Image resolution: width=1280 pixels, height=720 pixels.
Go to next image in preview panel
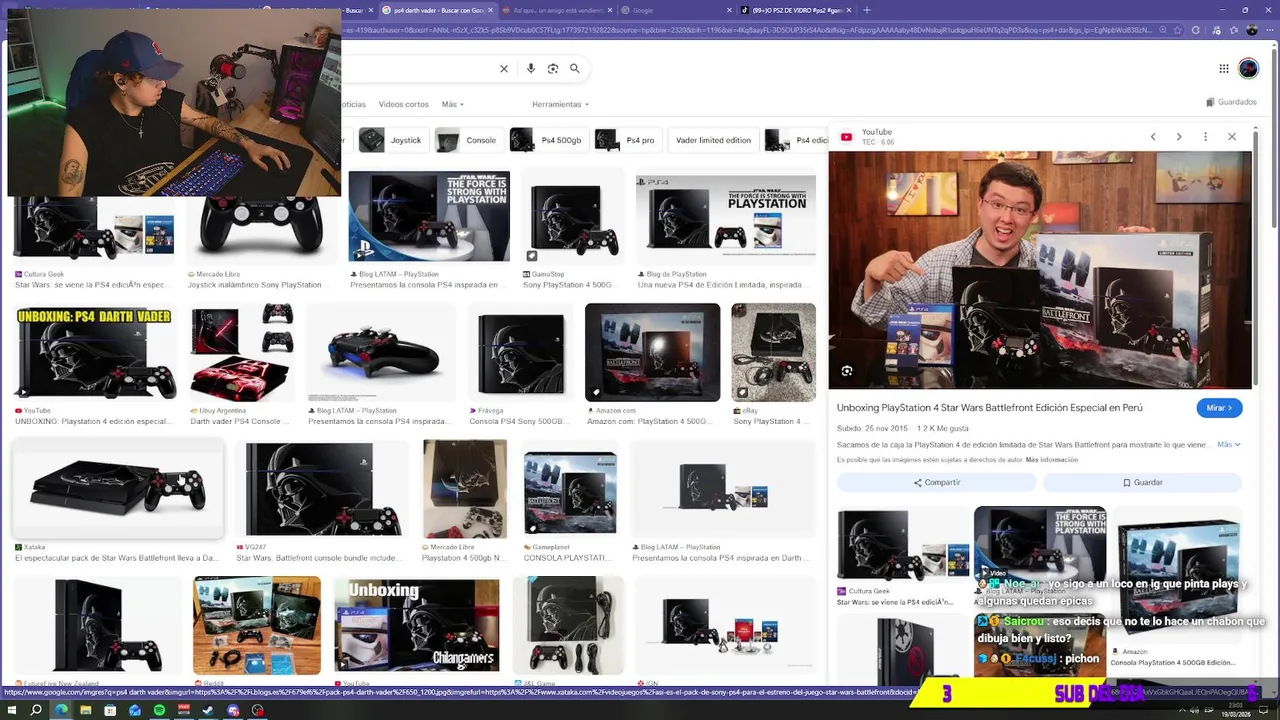click(x=1179, y=137)
